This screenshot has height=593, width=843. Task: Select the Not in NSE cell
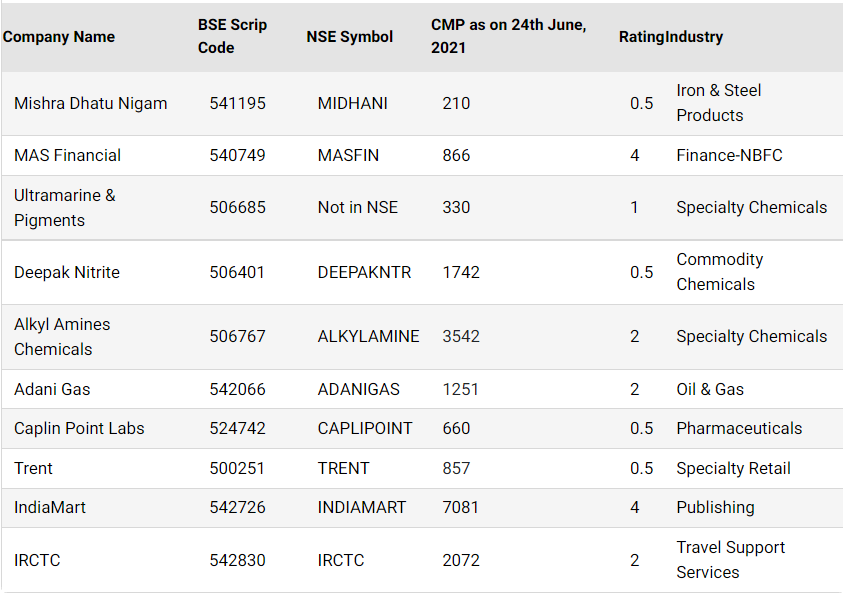click(358, 208)
